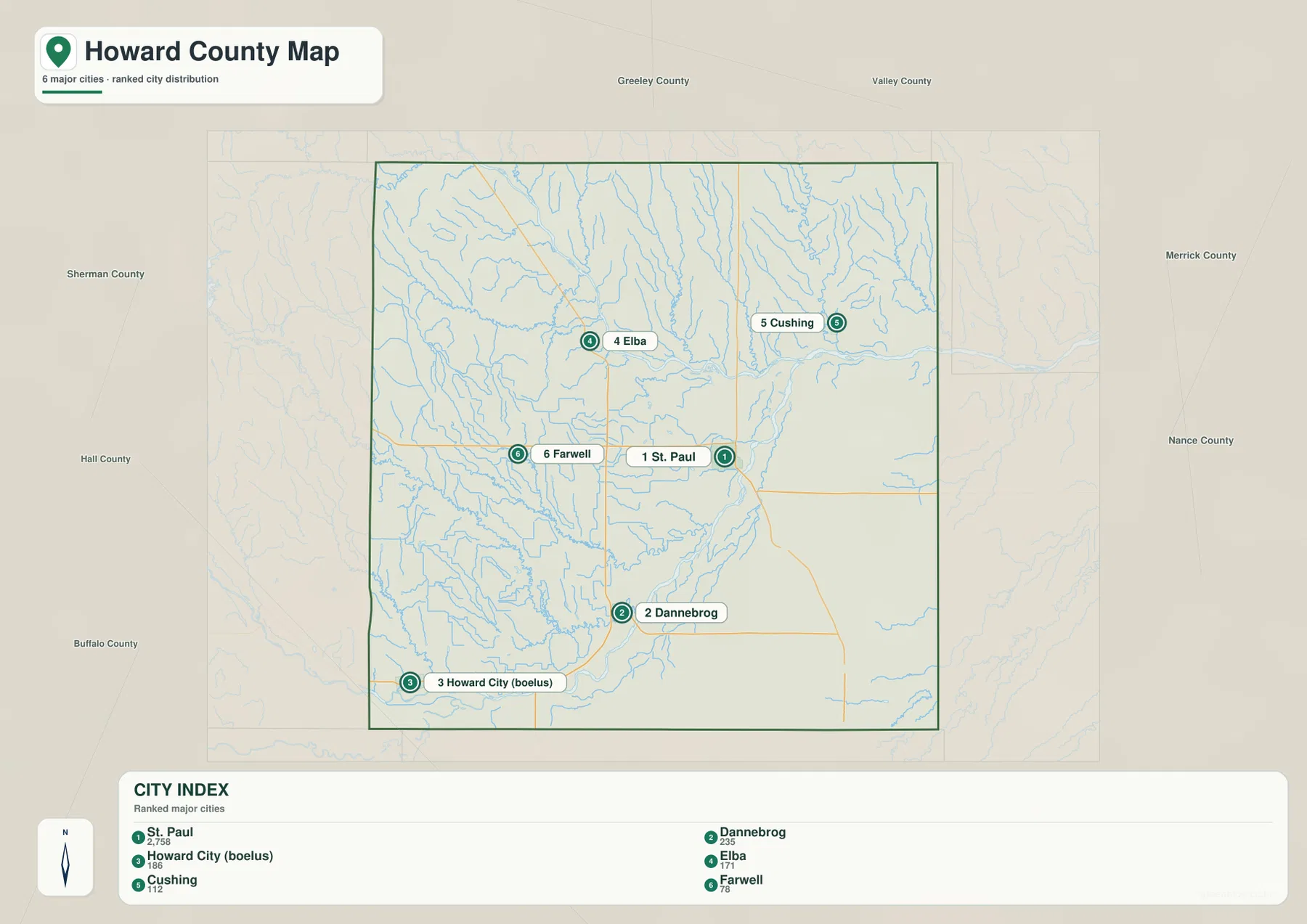
Task: Click the number 2 badge in City Index
Action: [711, 838]
